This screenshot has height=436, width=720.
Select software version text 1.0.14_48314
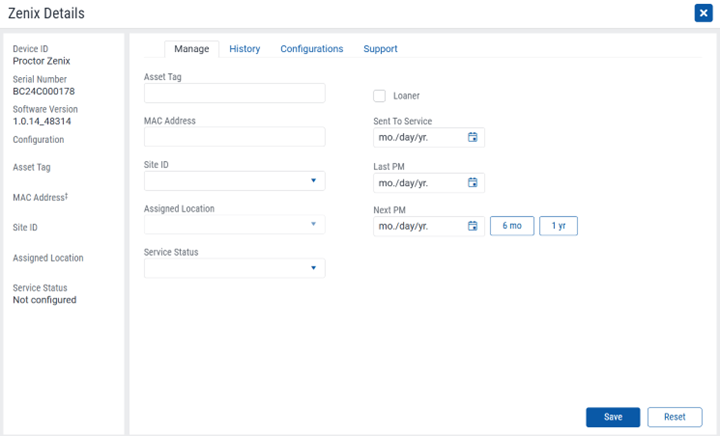(x=42, y=122)
